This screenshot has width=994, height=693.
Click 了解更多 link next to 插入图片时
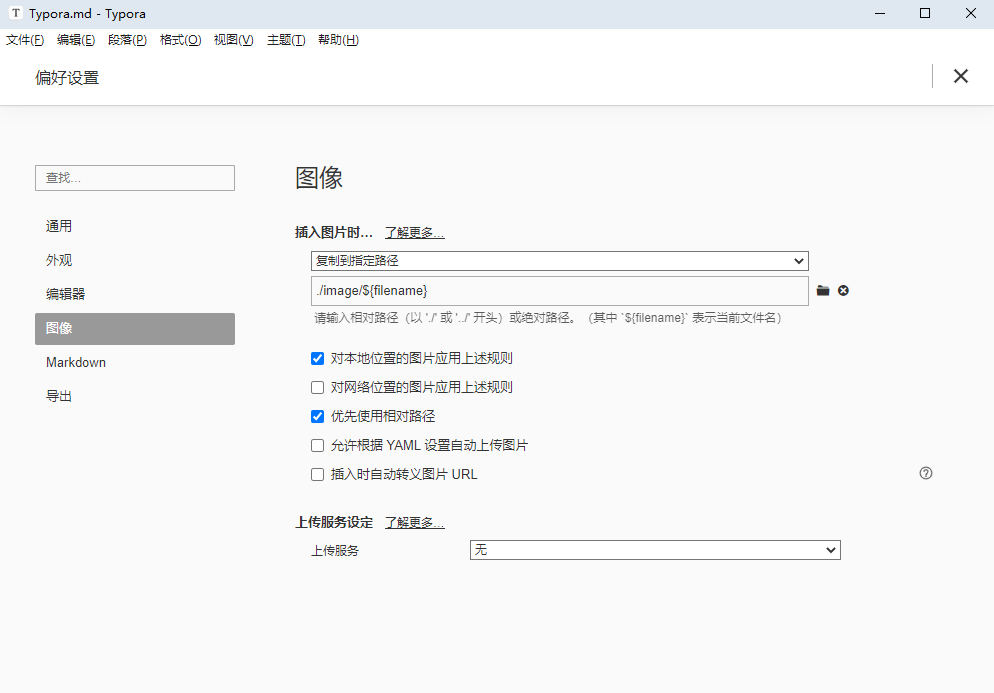414,232
